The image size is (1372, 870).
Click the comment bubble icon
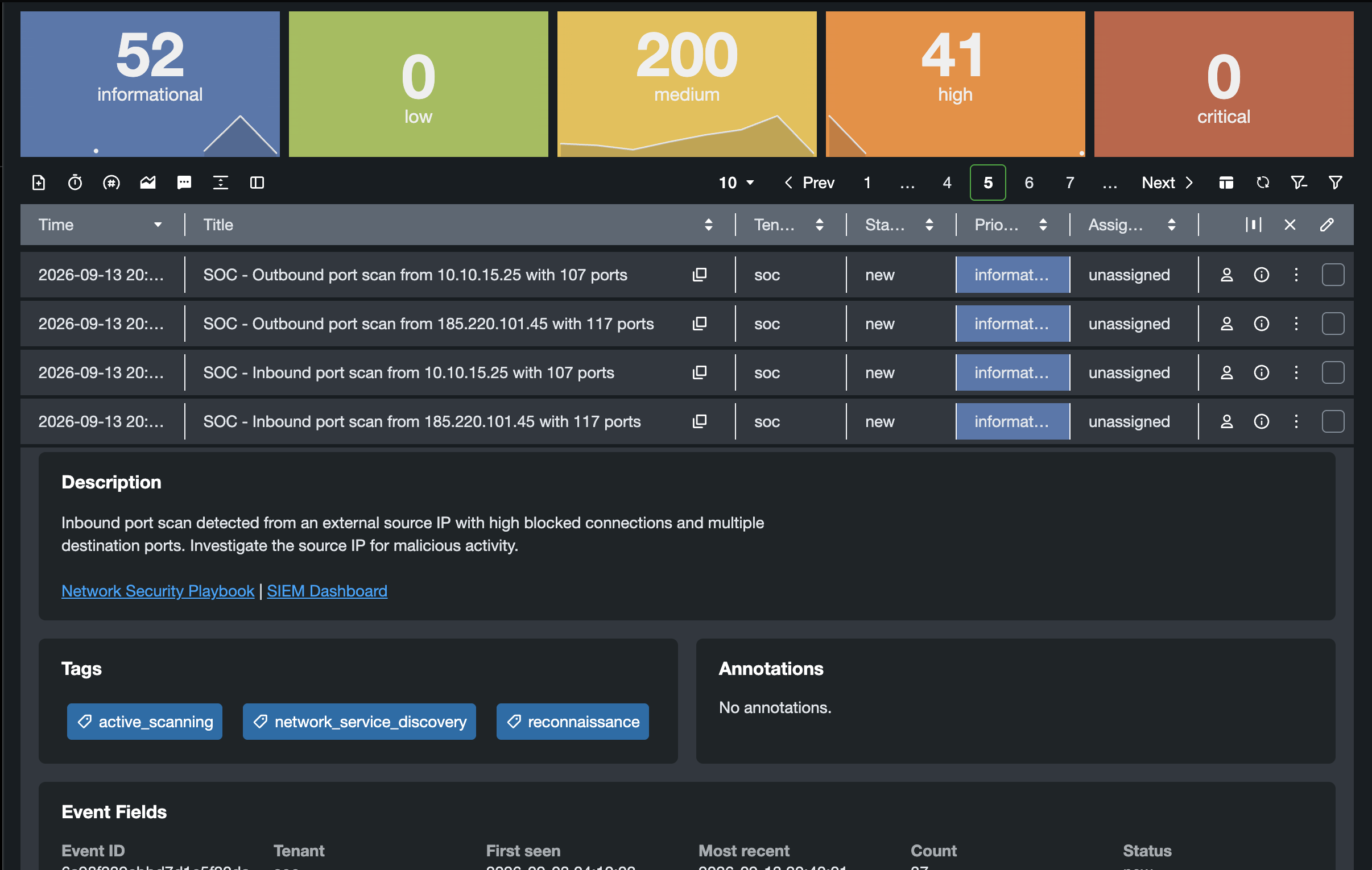click(x=184, y=183)
